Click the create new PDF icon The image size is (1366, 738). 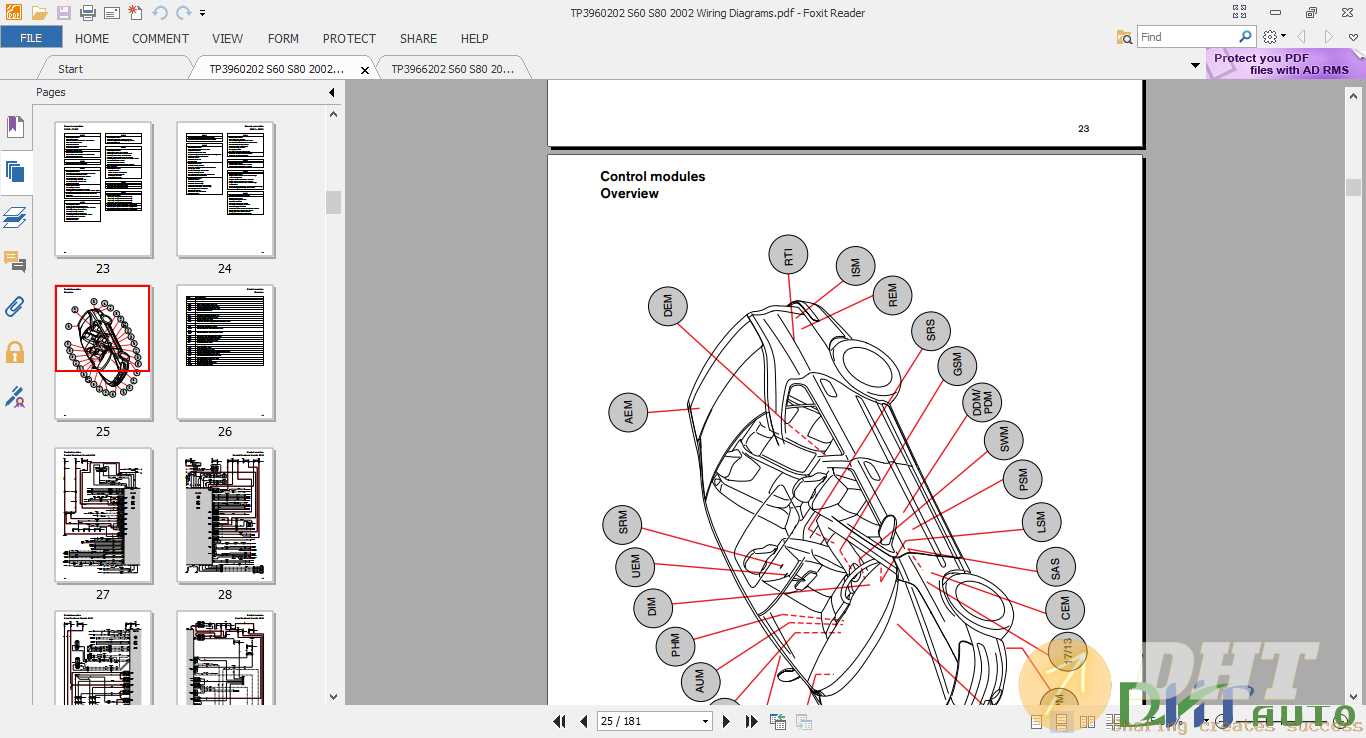tap(136, 13)
